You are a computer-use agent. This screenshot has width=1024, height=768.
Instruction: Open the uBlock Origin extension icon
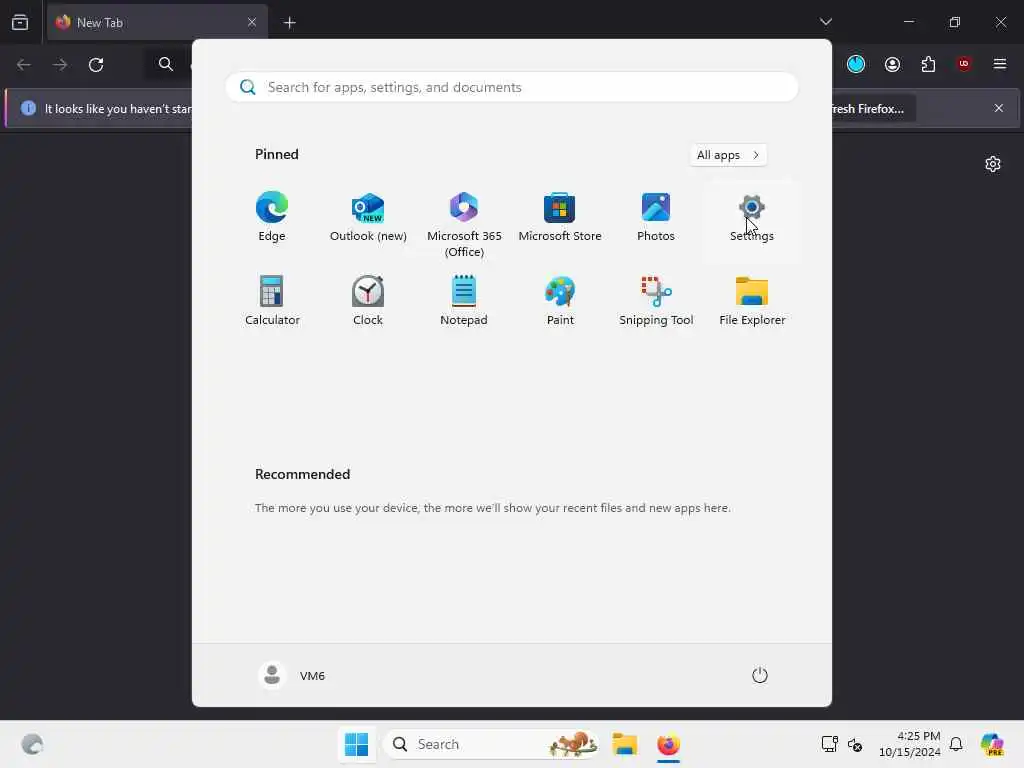click(x=964, y=64)
